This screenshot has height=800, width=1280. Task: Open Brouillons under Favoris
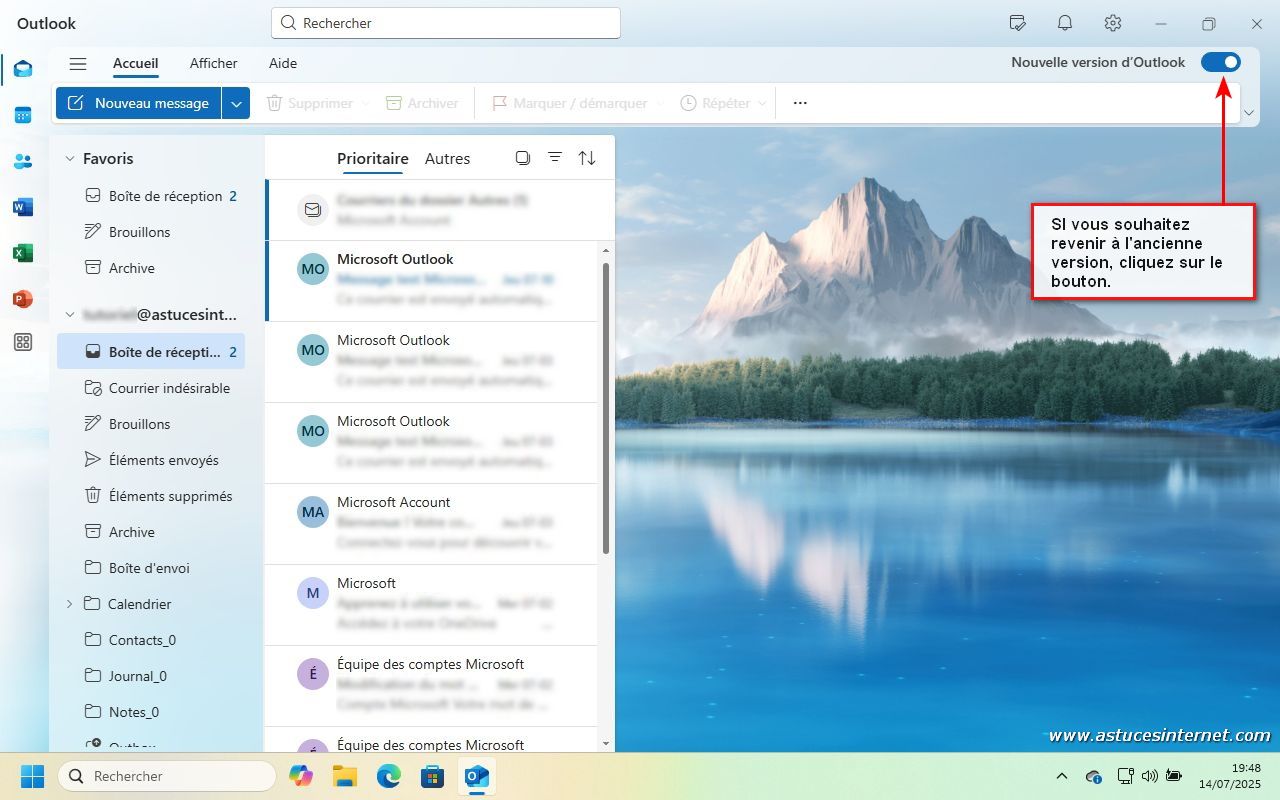[x=152, y=232]
